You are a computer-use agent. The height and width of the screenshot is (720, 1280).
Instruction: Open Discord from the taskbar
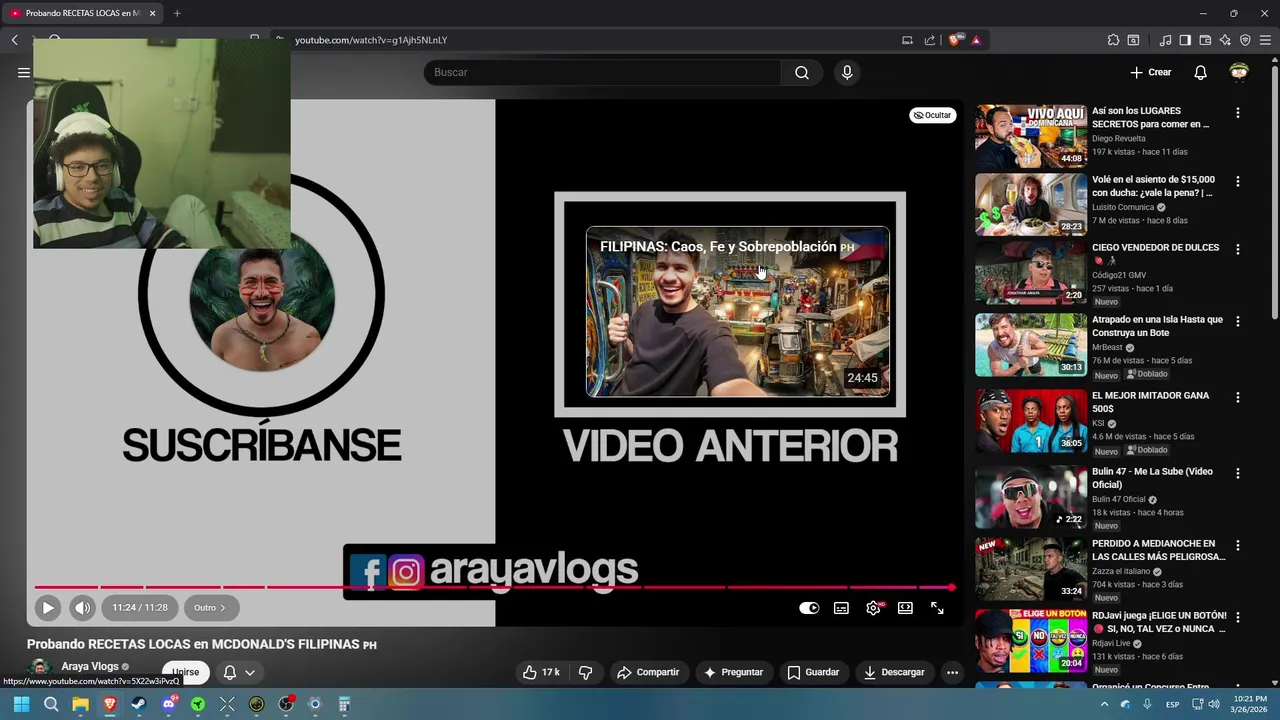[x=168, y=704]
